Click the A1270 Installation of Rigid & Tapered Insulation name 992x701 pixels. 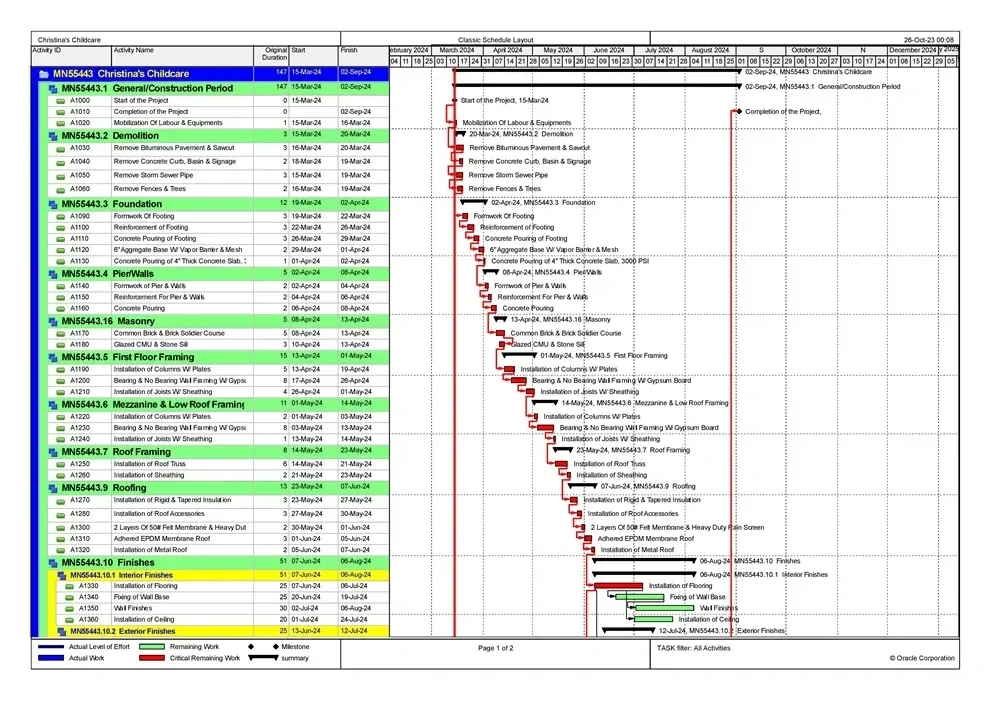(172, 500)
